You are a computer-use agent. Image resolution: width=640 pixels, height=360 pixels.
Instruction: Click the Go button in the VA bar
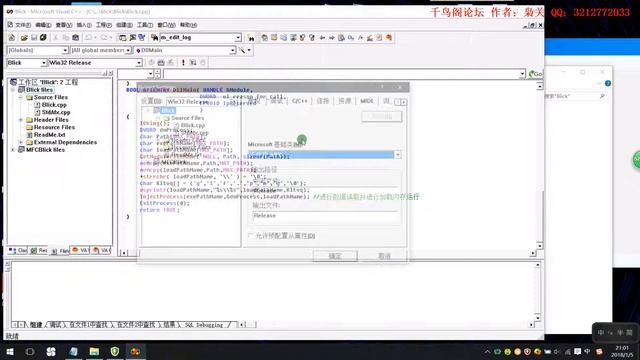pyautogui.click(x=535, y=74)
